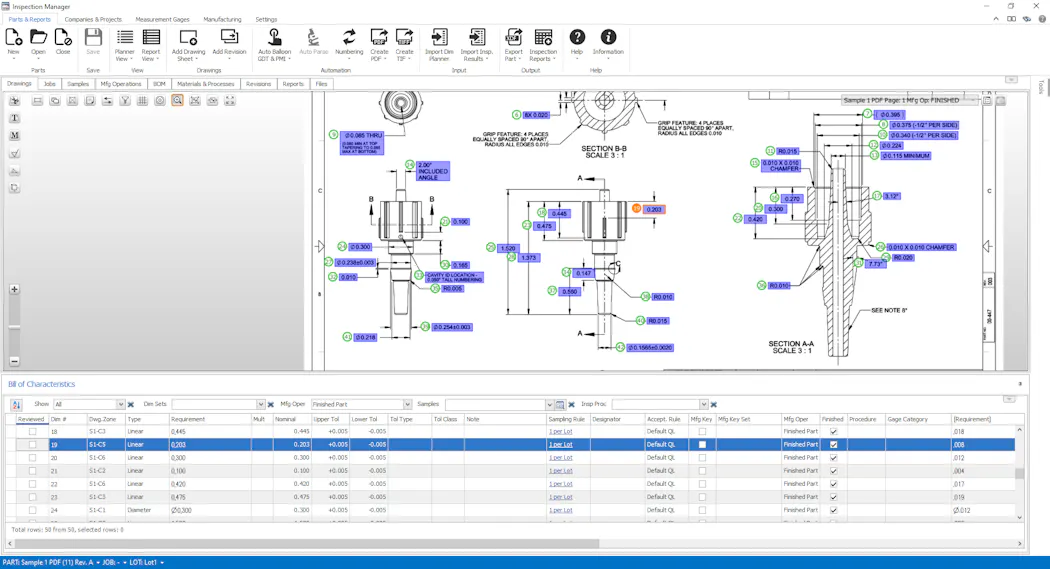Image resolution: width=1050 pixels, height=569 pixels.
Task: Check Reviewed box for dimension 24
Action: click(x=32, y=510)
